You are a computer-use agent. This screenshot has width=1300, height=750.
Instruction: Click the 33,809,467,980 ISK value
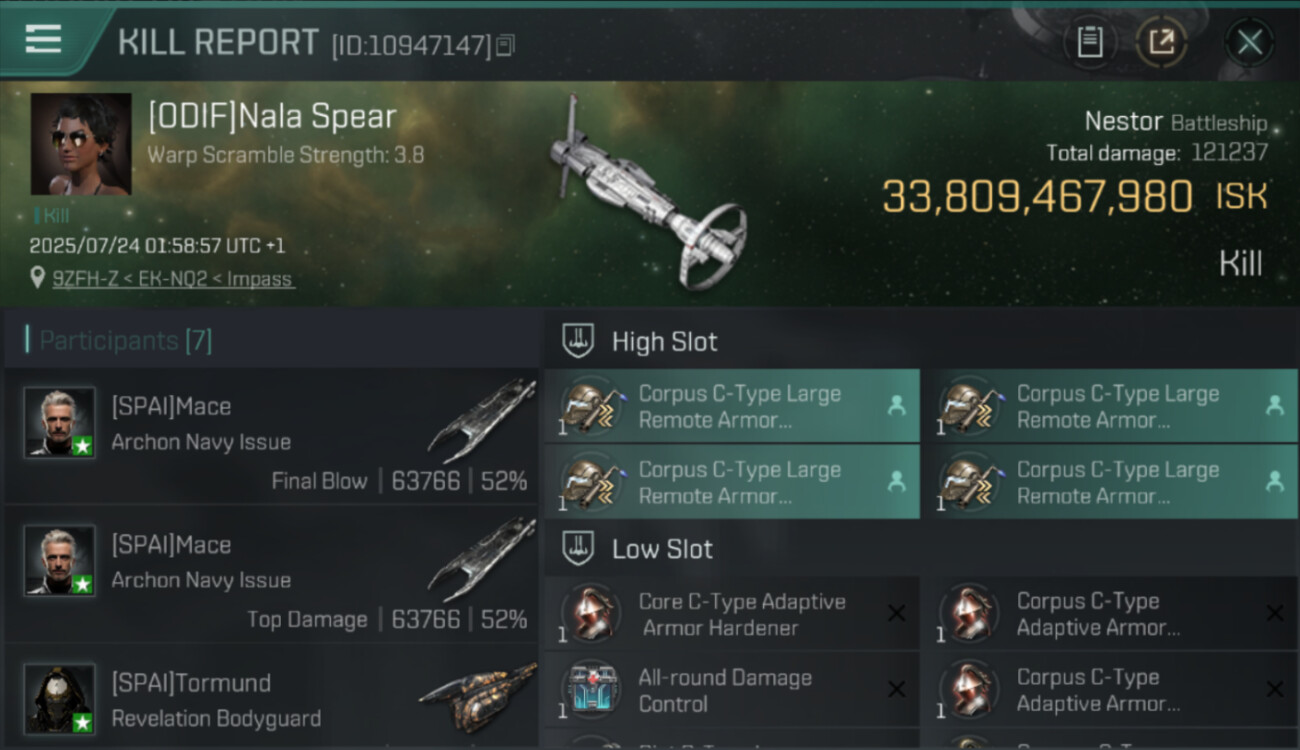(1037, 197)
